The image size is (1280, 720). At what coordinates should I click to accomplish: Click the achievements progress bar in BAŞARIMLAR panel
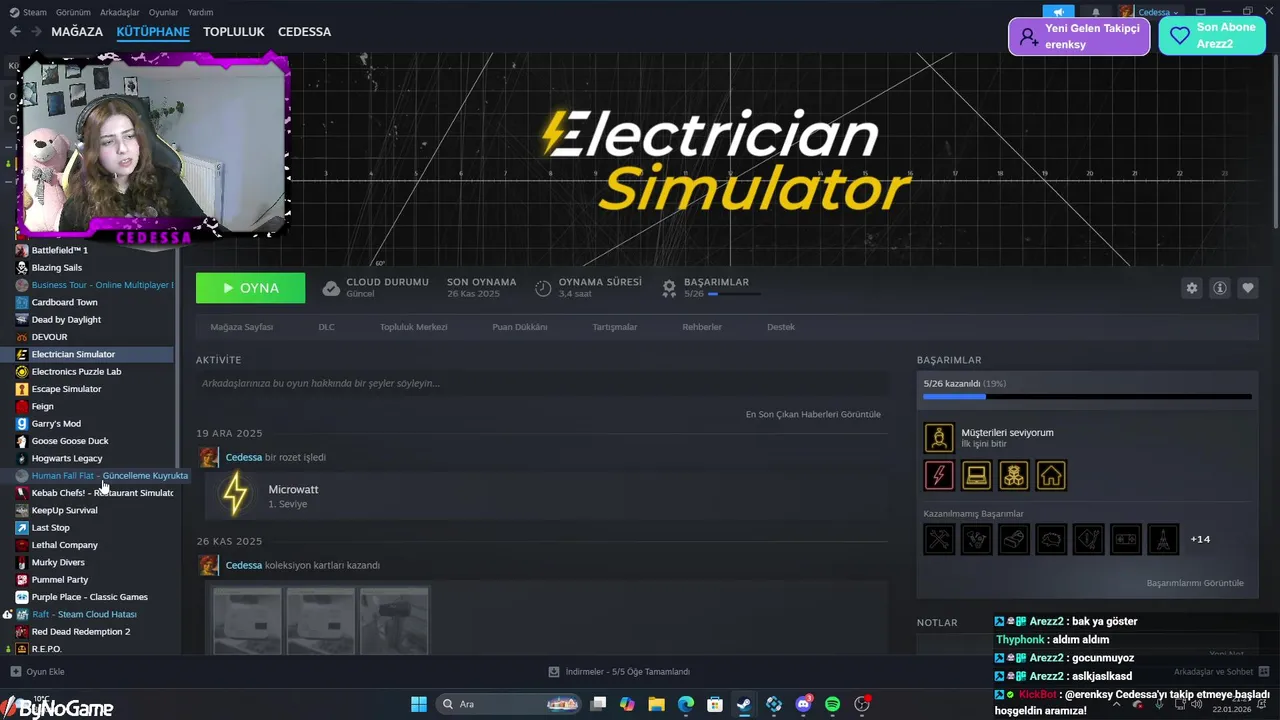pos(1087,397)
